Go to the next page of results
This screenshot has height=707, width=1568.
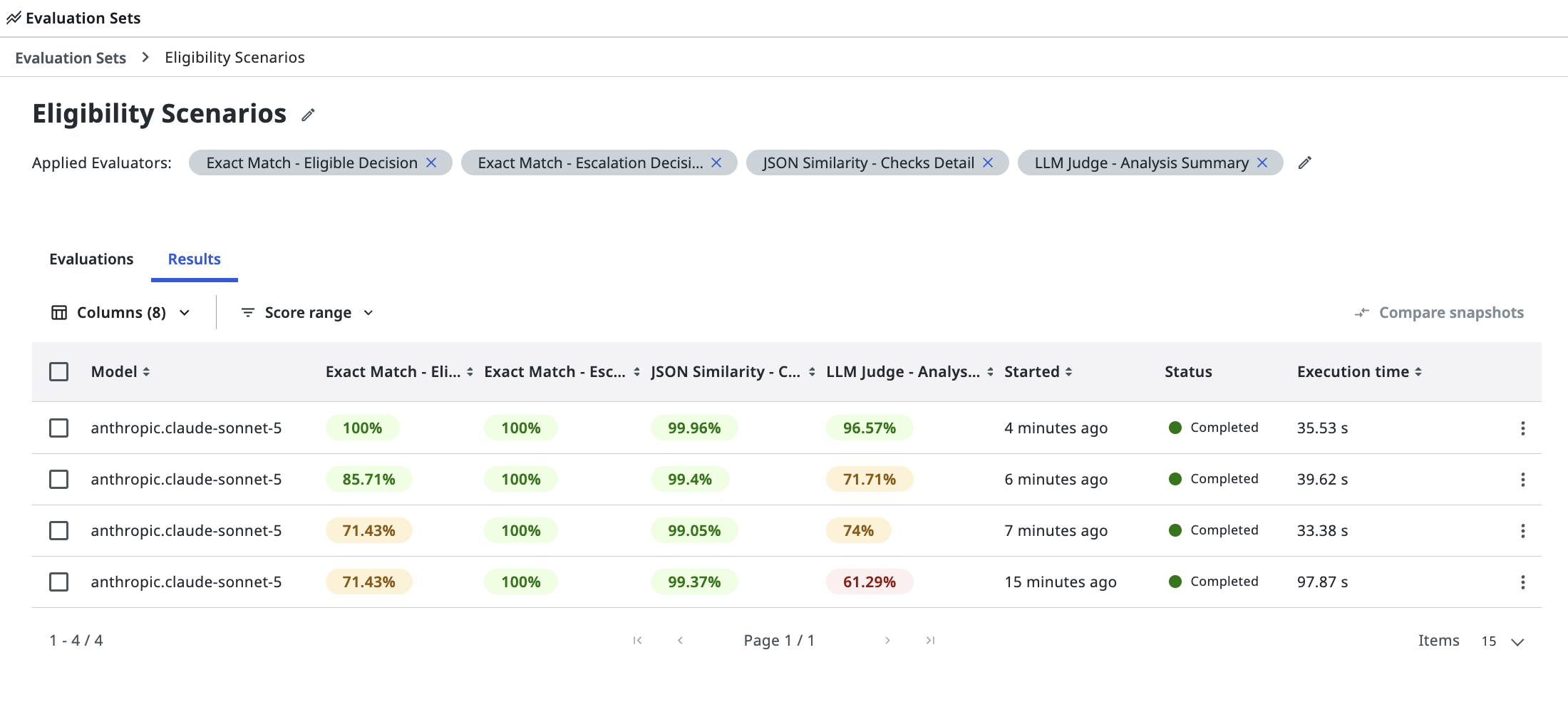coord(887,640)
